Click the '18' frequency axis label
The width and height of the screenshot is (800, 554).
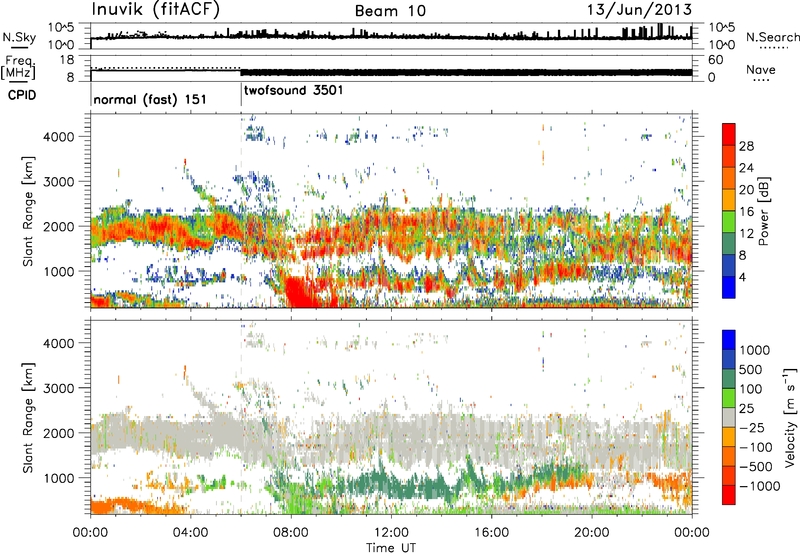click(67, 60)
